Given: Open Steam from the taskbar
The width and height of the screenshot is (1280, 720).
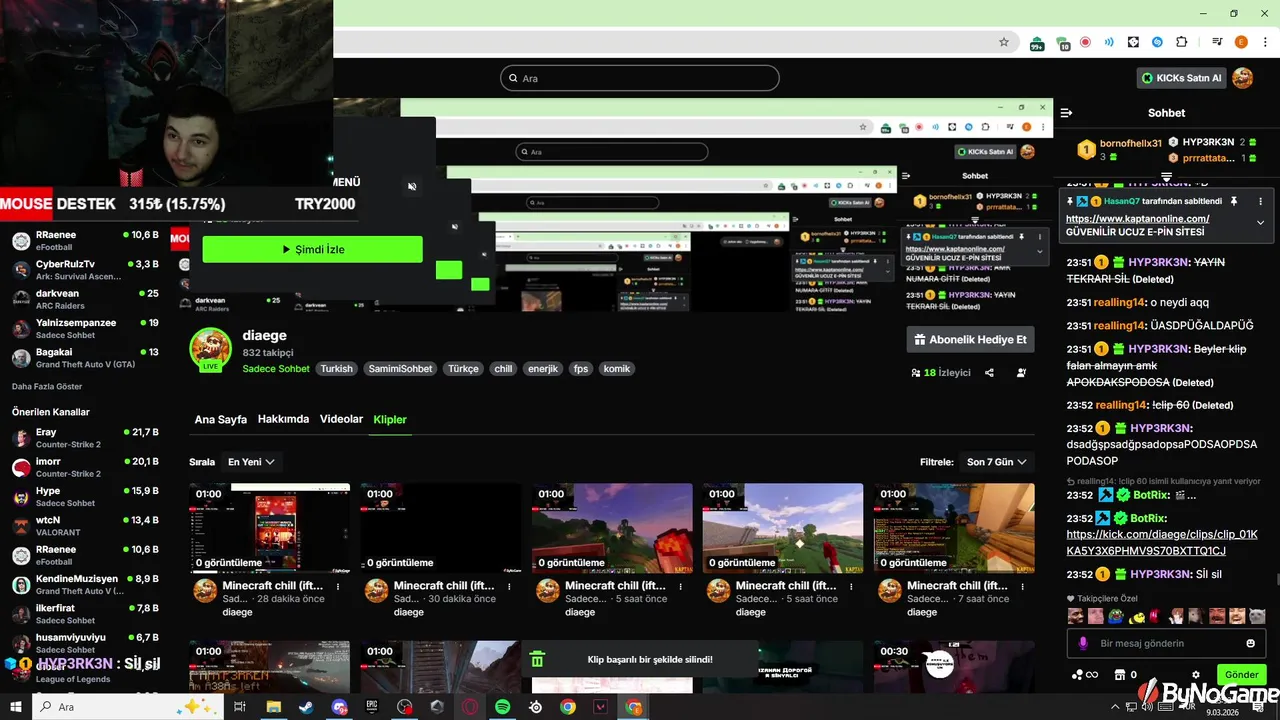Looking at the screenshot, I should click(305, 707).
